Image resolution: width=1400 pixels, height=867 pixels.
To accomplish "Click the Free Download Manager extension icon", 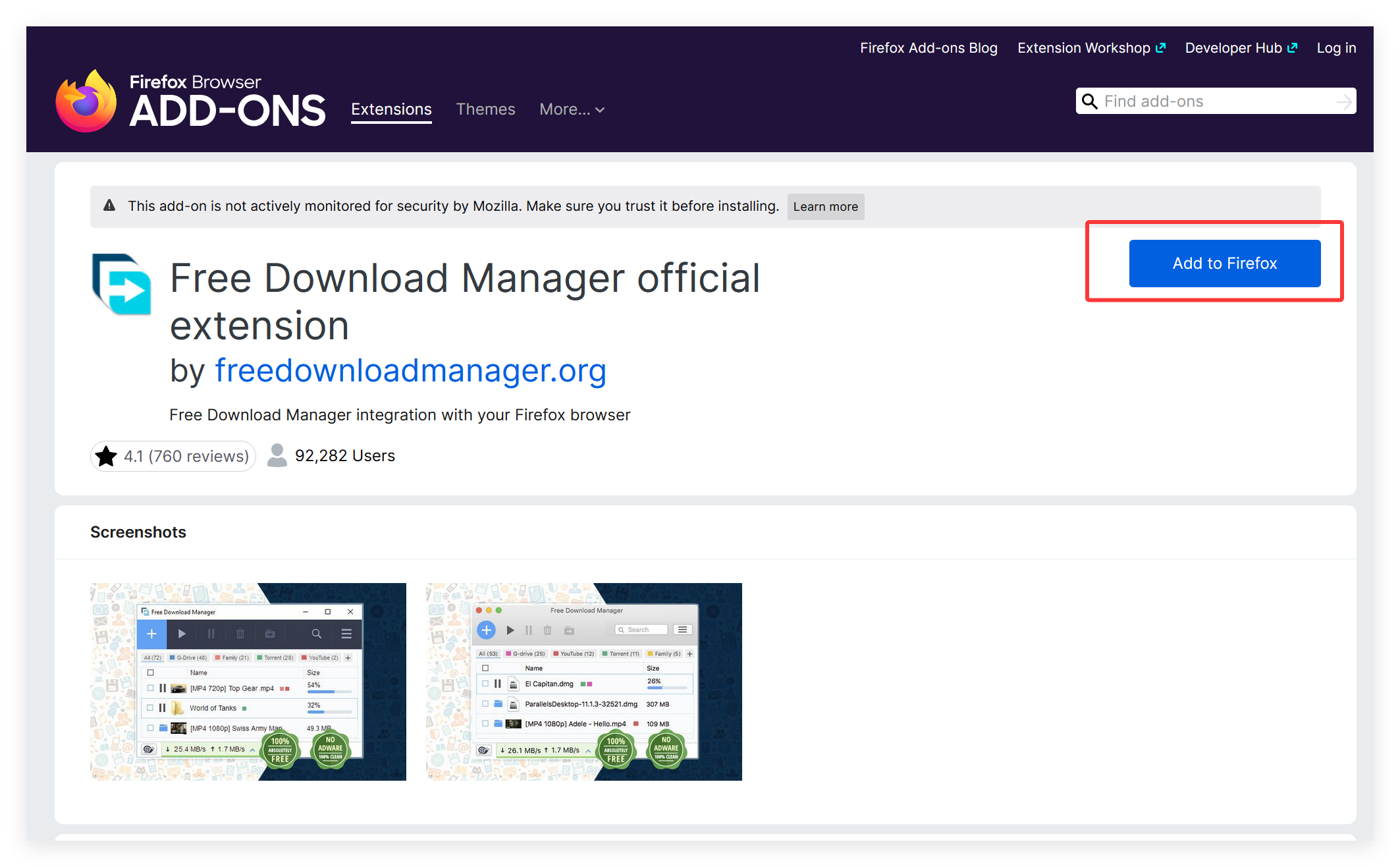I will coord(122,284).
